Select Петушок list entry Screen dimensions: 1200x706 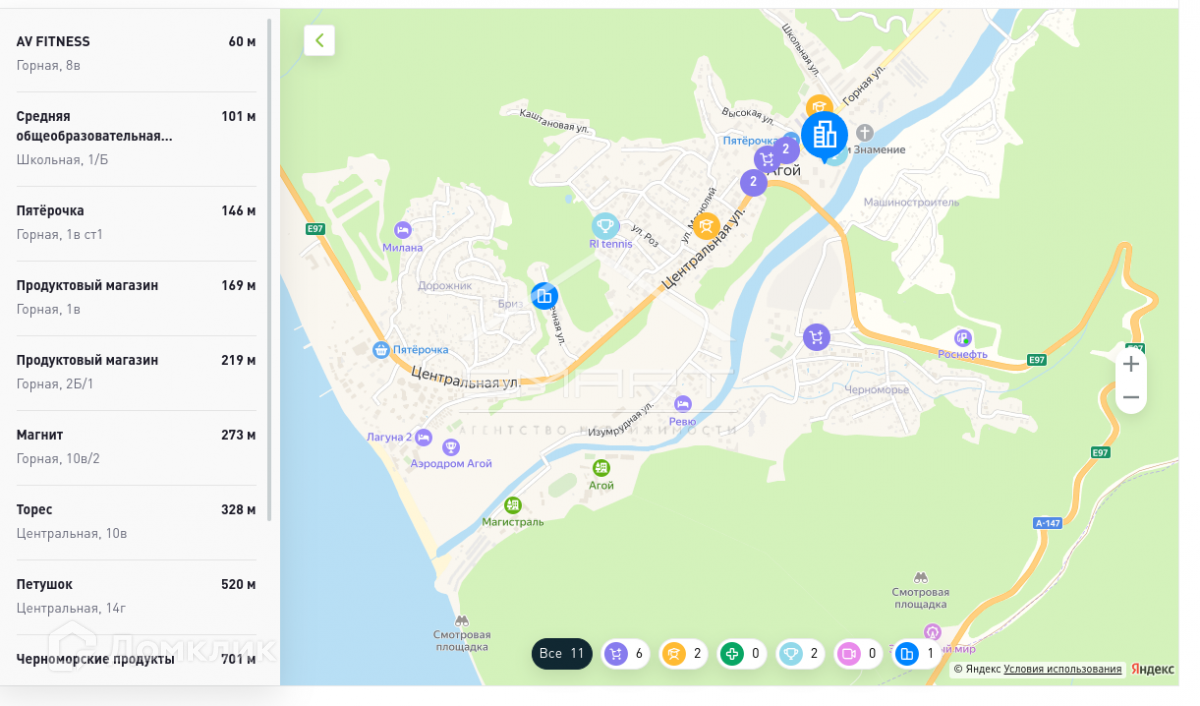coord(136,596)
